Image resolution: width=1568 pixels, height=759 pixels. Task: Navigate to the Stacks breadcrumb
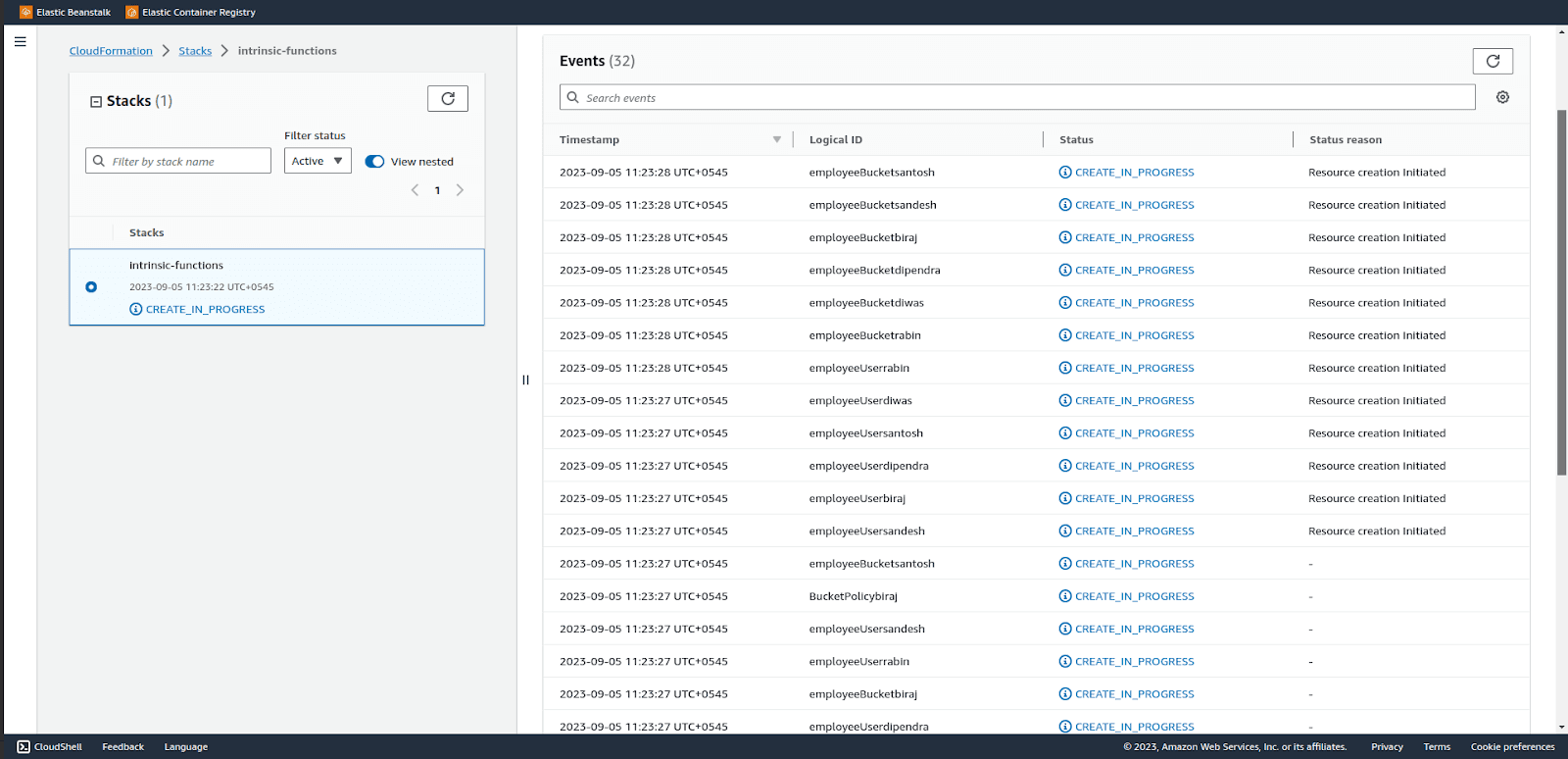(195, 51)
